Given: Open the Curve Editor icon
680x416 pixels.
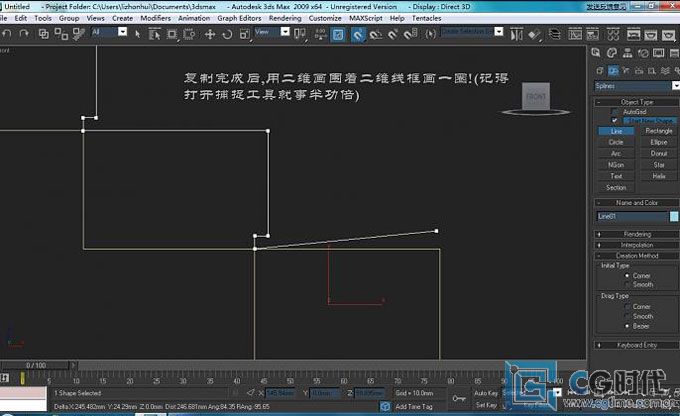Looking at the screenshot, I should 575,34.
